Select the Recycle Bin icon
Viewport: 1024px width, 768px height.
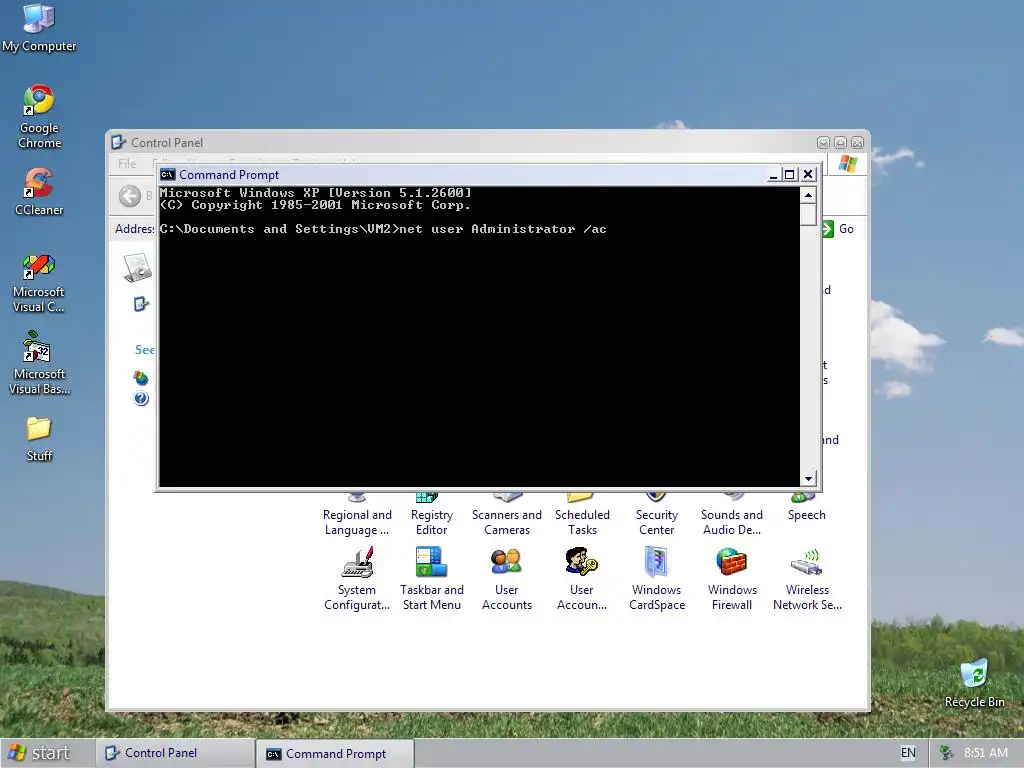974,683
